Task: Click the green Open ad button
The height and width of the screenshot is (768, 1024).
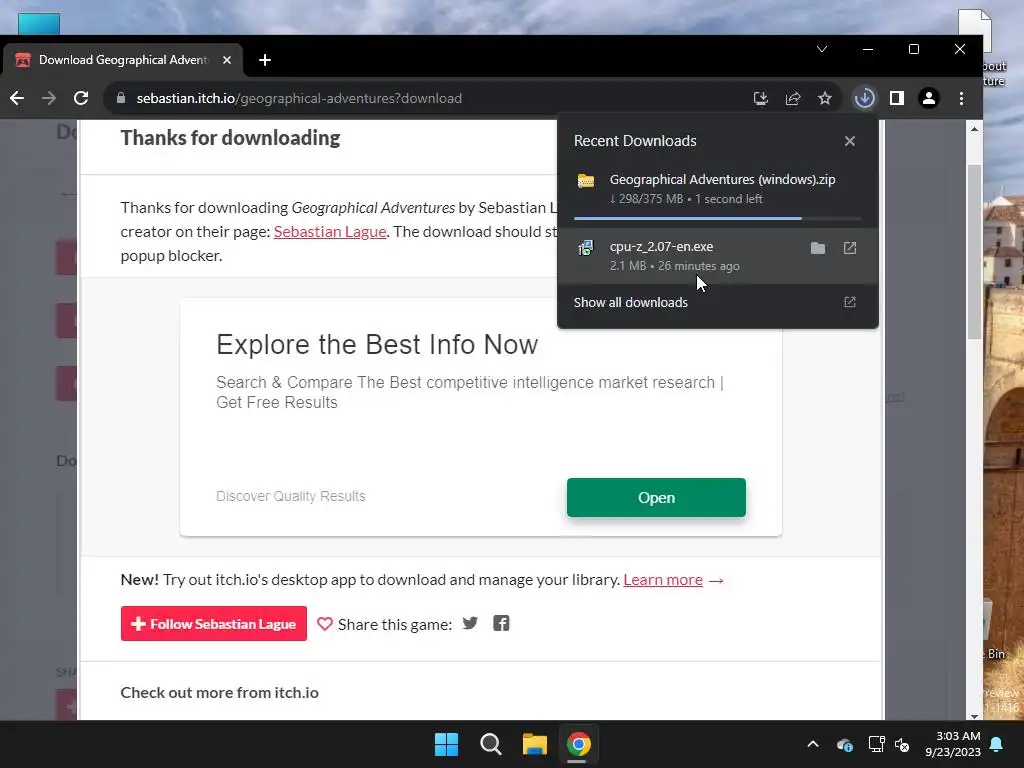Action: [x=656, y=498]
